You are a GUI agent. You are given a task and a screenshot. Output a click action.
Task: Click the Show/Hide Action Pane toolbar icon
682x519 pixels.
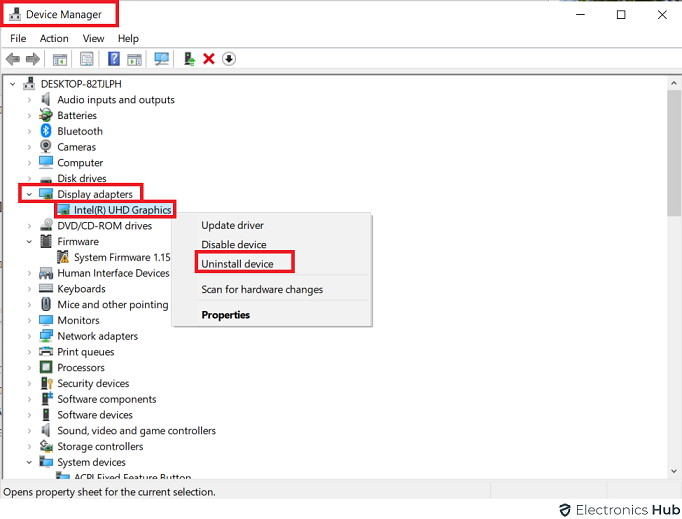click(134, 59)
